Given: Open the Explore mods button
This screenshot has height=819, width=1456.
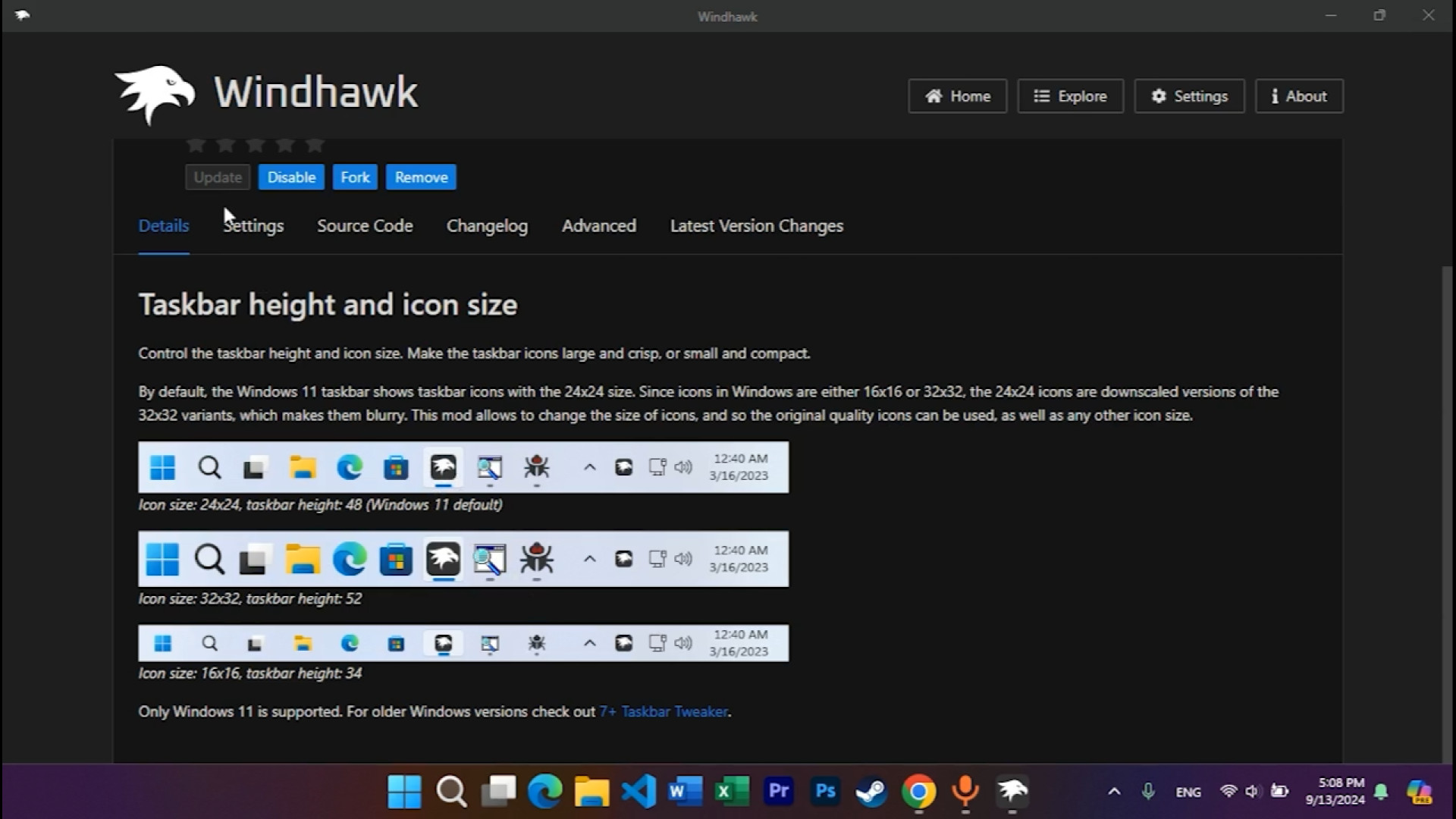Looking at the screenshot, I should pos(1070,96).
